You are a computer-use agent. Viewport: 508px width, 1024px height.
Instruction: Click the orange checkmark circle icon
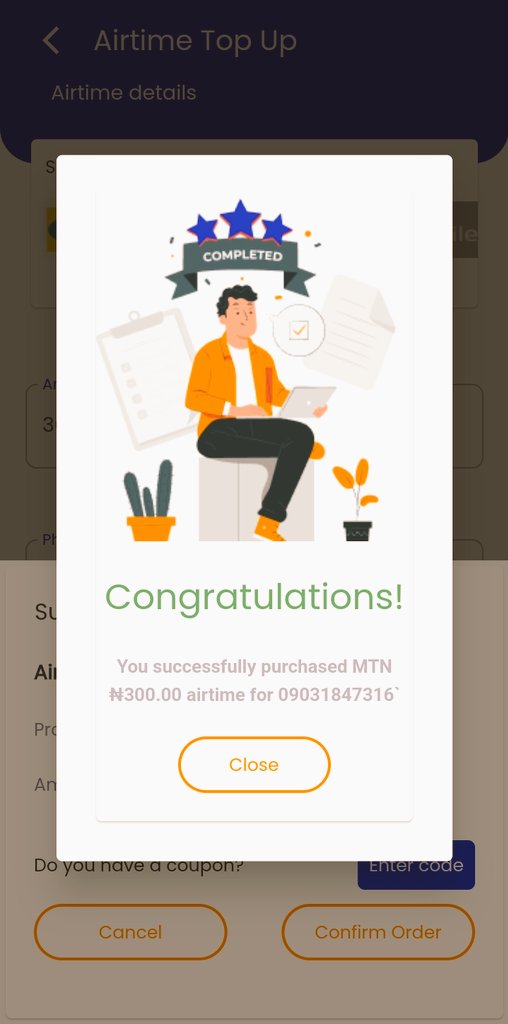point(298,330)
